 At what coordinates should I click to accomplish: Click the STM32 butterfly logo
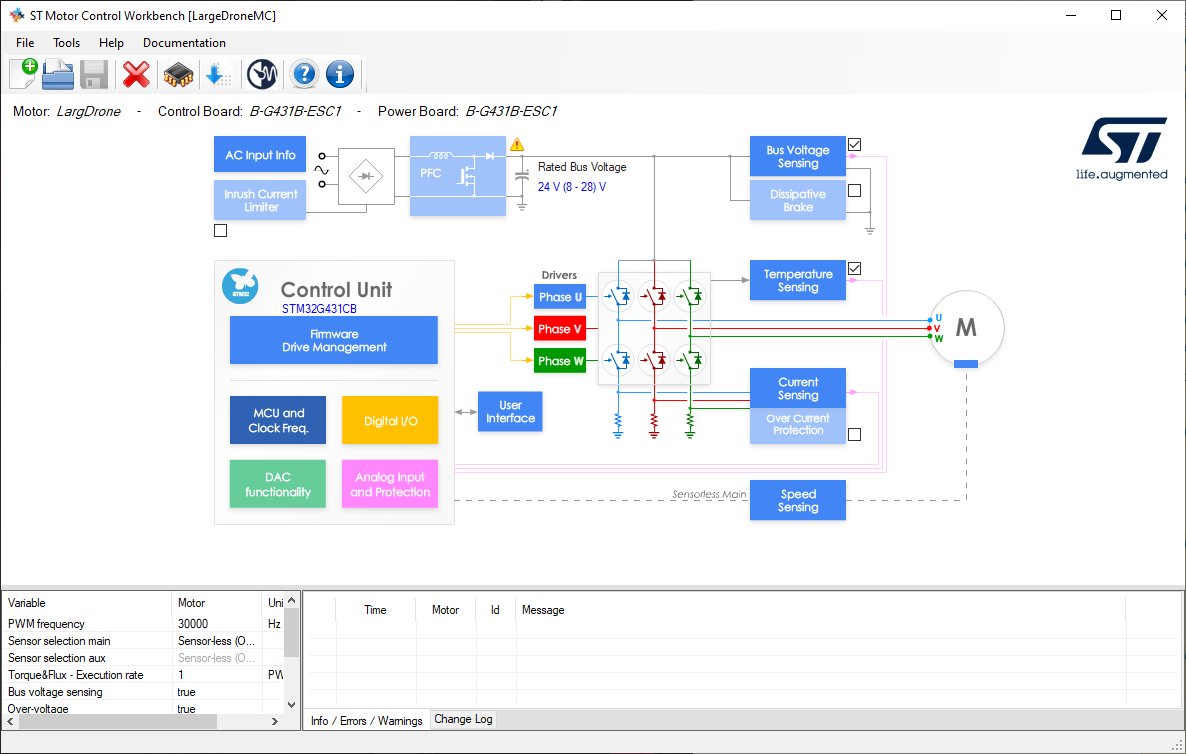(x=241, y=286)
